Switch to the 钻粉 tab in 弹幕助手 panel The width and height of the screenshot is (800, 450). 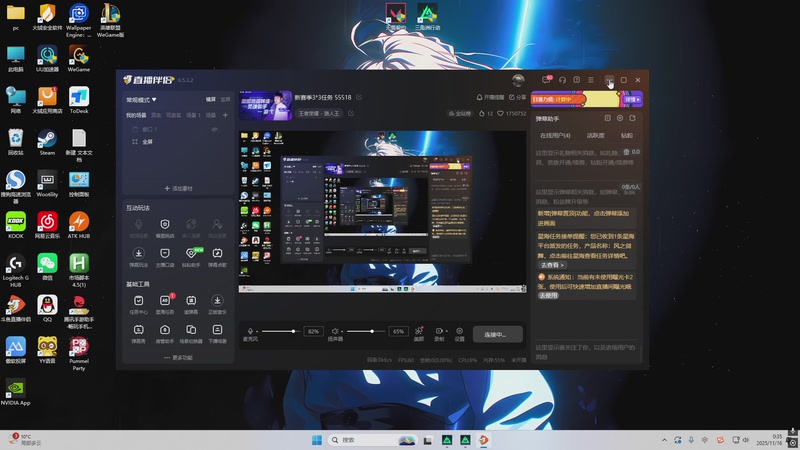pos(627,135)
